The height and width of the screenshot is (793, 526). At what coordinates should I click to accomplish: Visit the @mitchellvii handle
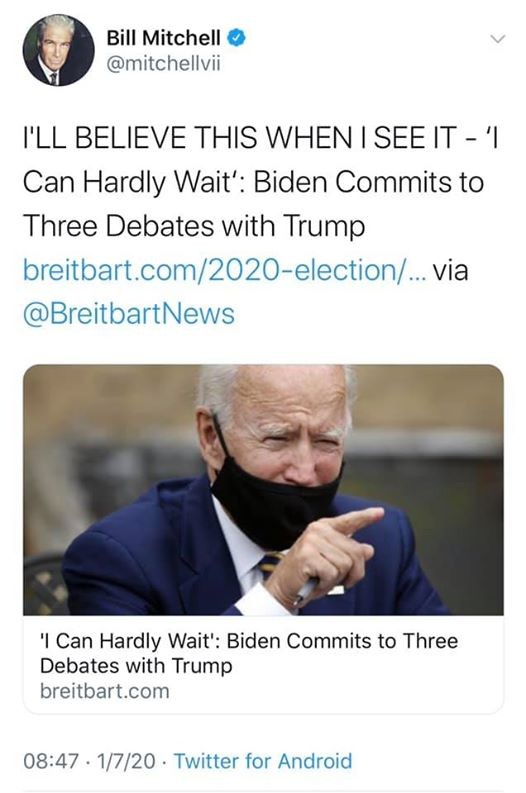click(163, 64)
